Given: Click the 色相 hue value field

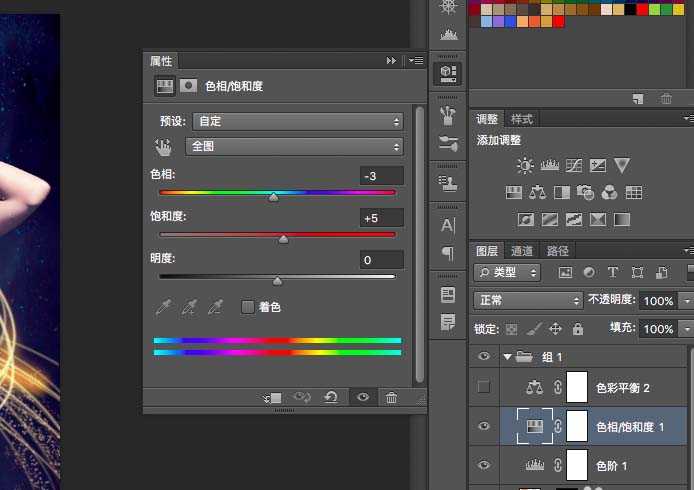Looking at the screenshot, I should point(381,176).
